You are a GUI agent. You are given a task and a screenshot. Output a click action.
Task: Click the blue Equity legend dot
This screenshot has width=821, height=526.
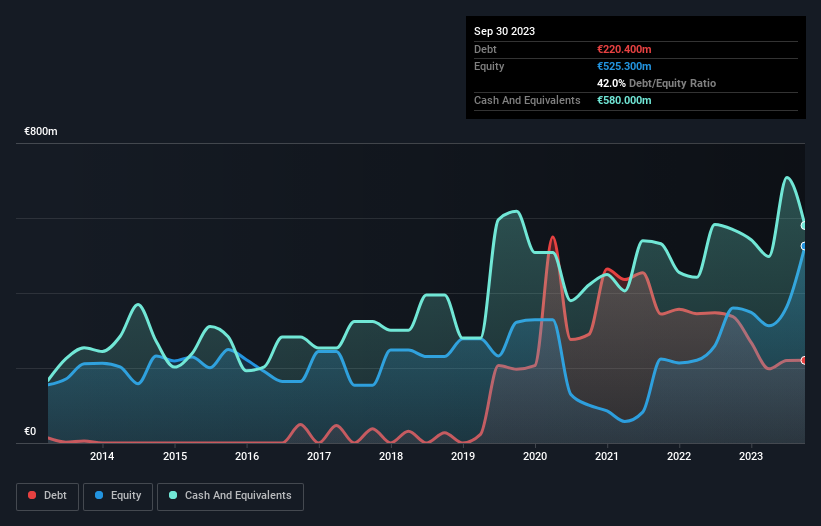tap(99, 495)
